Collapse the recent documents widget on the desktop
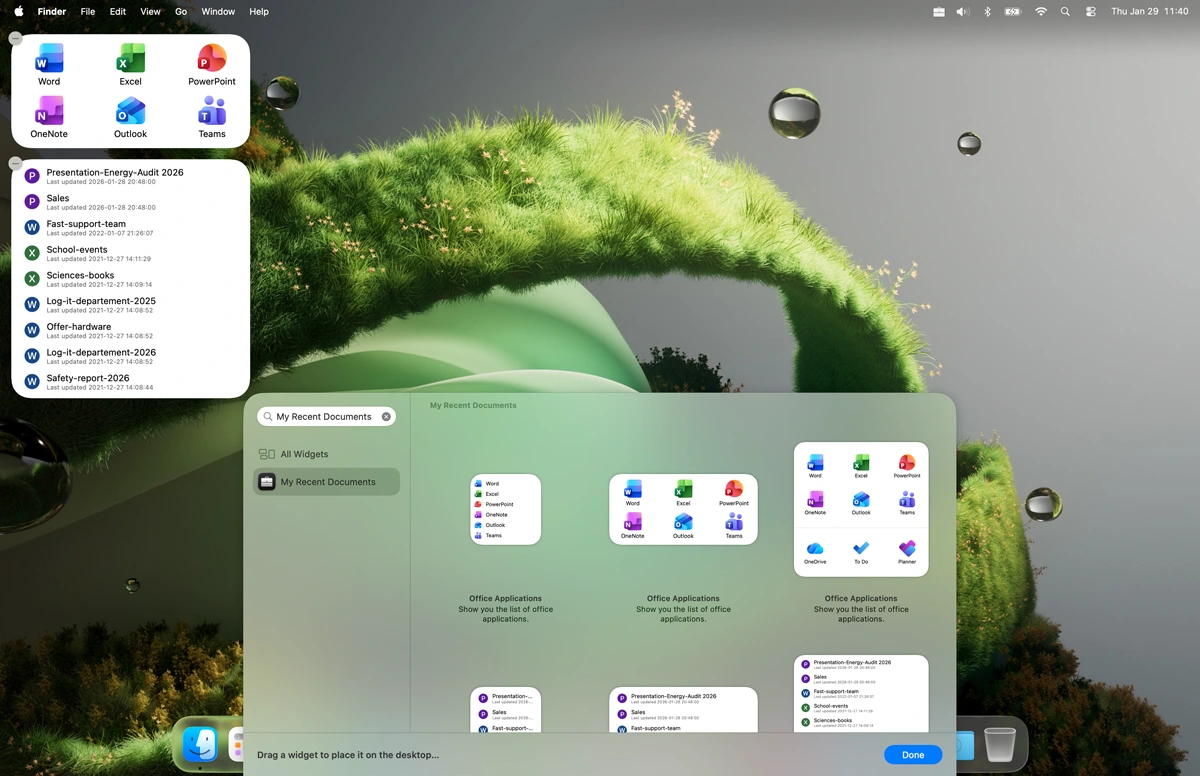1200x776 pixels. (15, 162)
